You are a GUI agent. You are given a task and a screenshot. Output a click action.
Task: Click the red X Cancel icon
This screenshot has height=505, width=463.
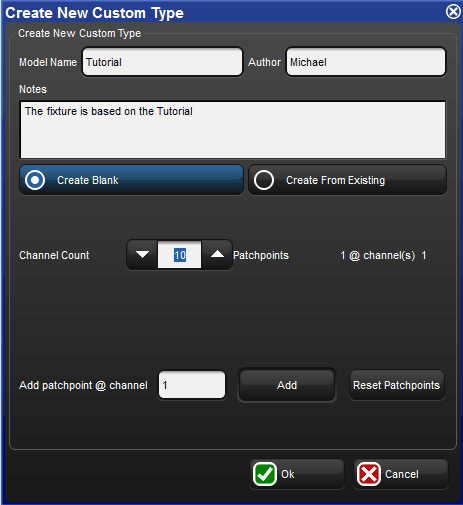click(369, 474)
